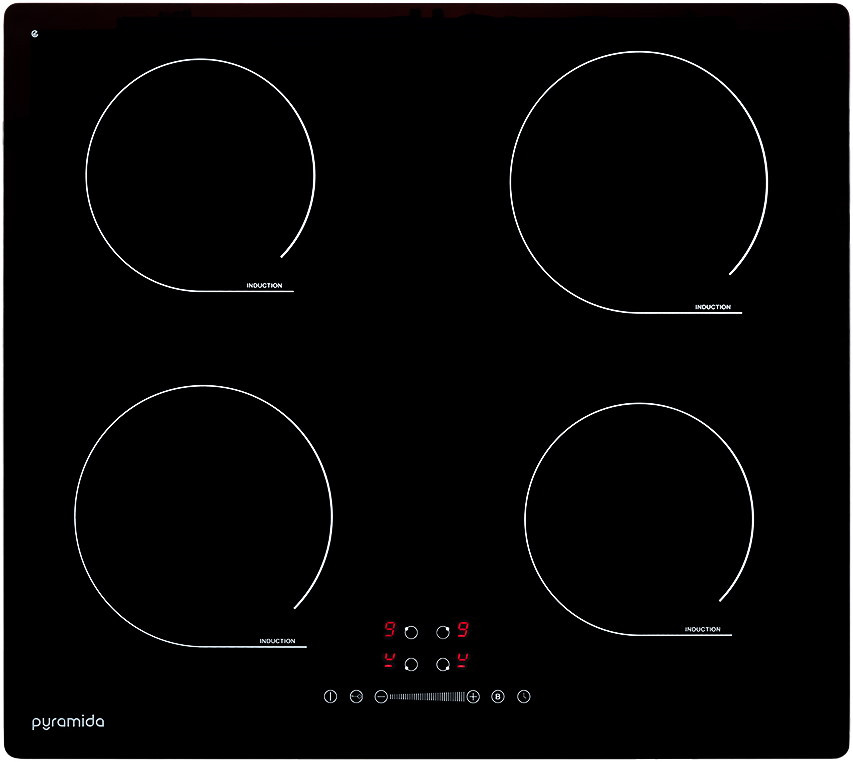Click the pyramida brand logo

(67, 721)
